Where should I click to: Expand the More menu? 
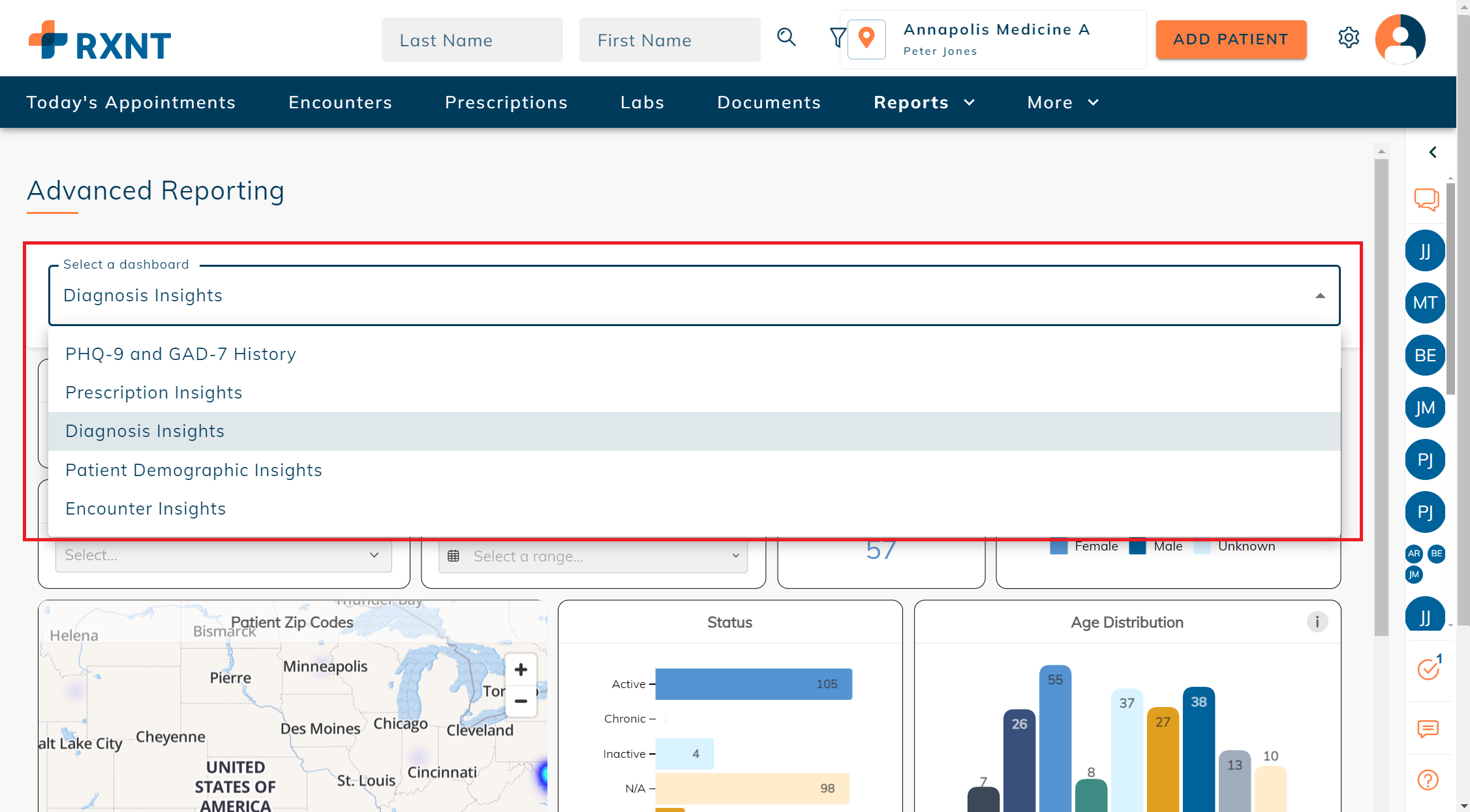[x=1063, y=102]
